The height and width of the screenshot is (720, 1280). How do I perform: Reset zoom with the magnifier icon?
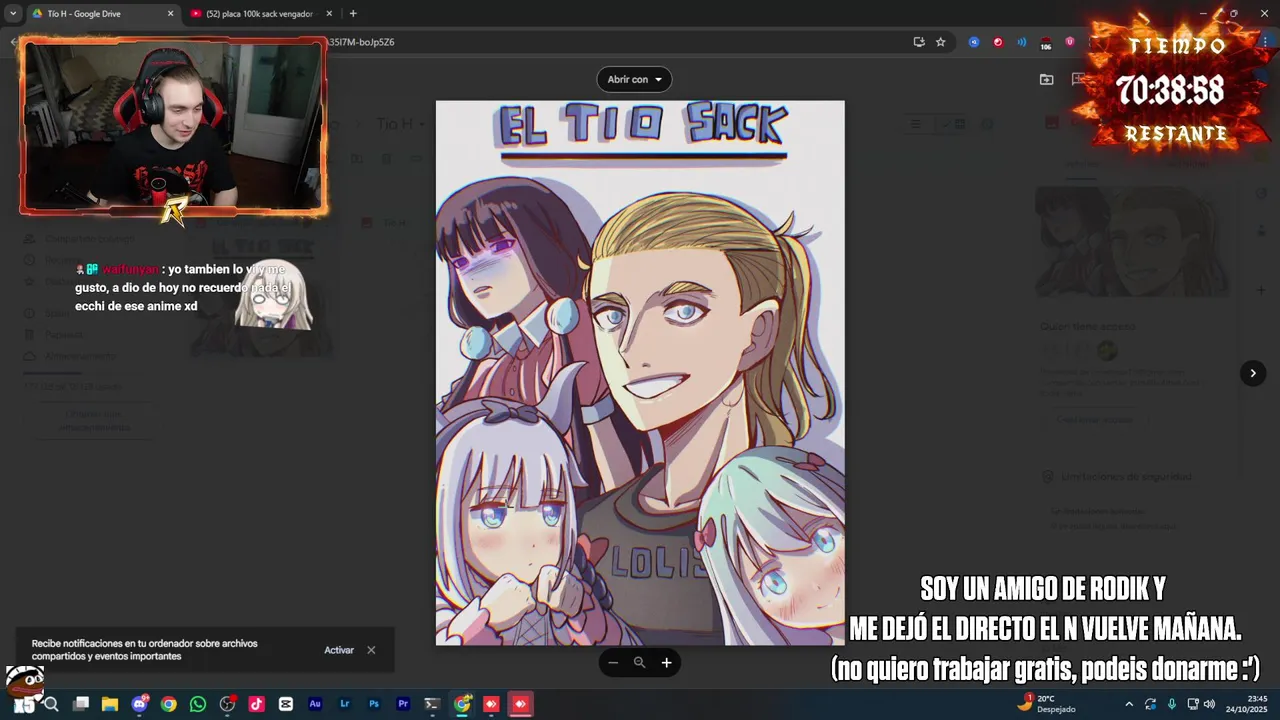pos(640,663)
